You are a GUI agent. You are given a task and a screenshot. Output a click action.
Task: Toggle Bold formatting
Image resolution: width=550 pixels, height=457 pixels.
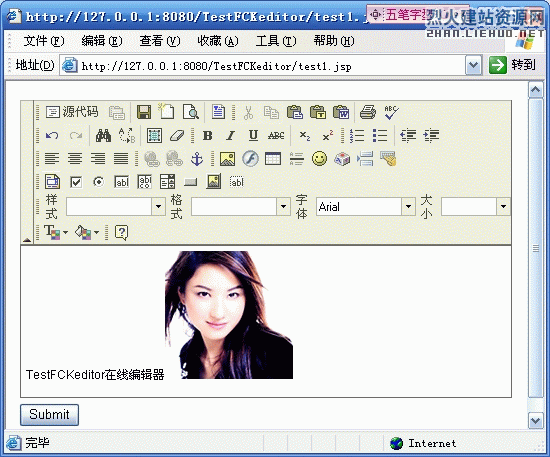pyautogui.click(x=208, y=135)
